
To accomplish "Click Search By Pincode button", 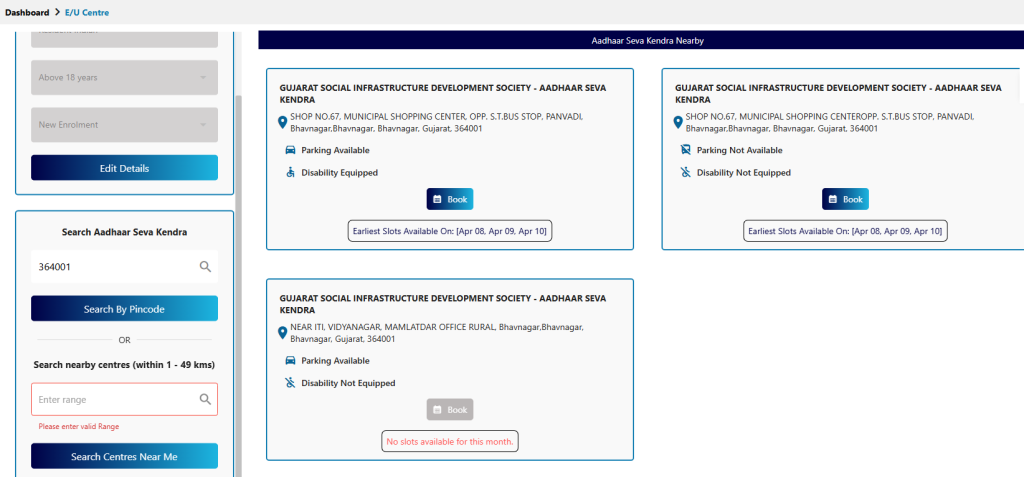I will 124,309.
